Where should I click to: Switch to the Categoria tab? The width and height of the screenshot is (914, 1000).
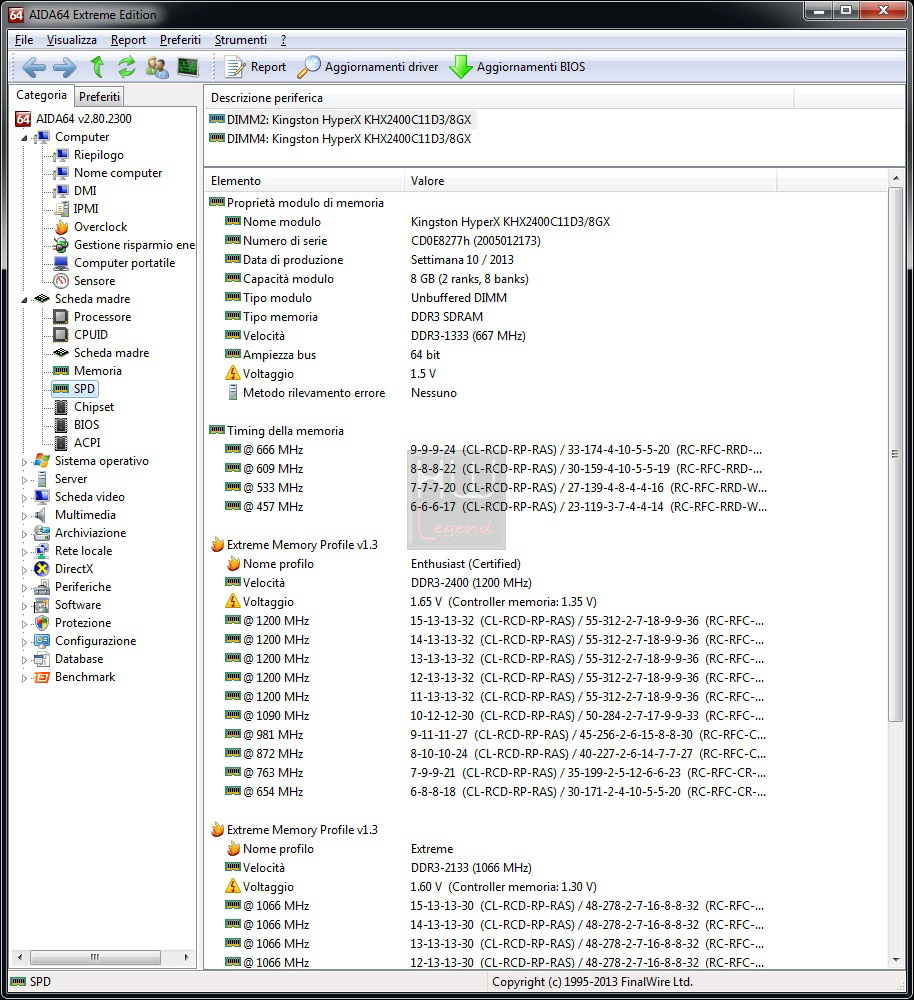pos(41,94)
